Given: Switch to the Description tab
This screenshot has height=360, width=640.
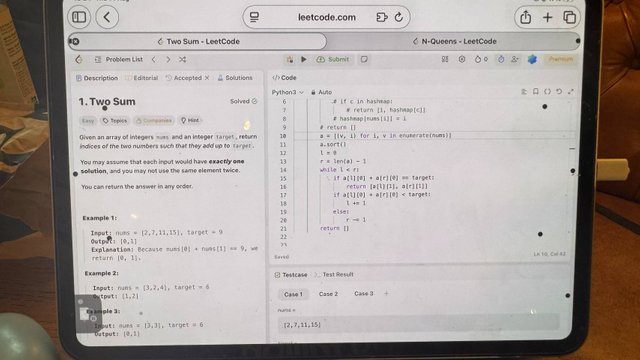Looking at the screenshot, I should 97,78.
